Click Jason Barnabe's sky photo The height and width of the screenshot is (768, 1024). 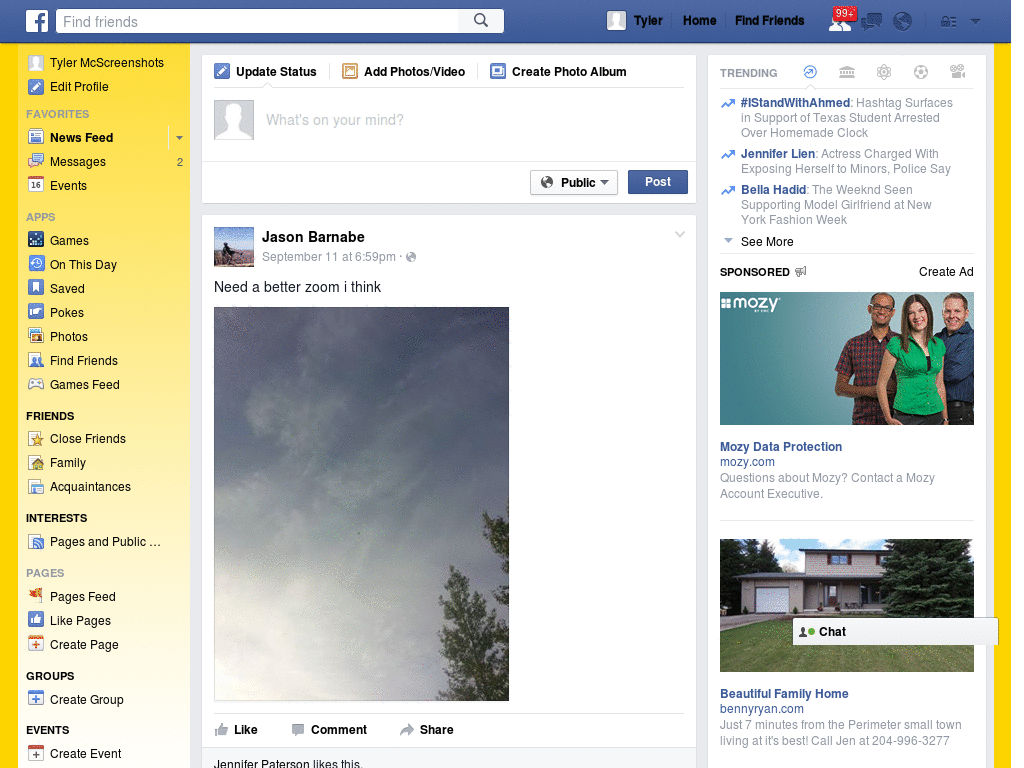pyautogui.click(x=361, y=503)
